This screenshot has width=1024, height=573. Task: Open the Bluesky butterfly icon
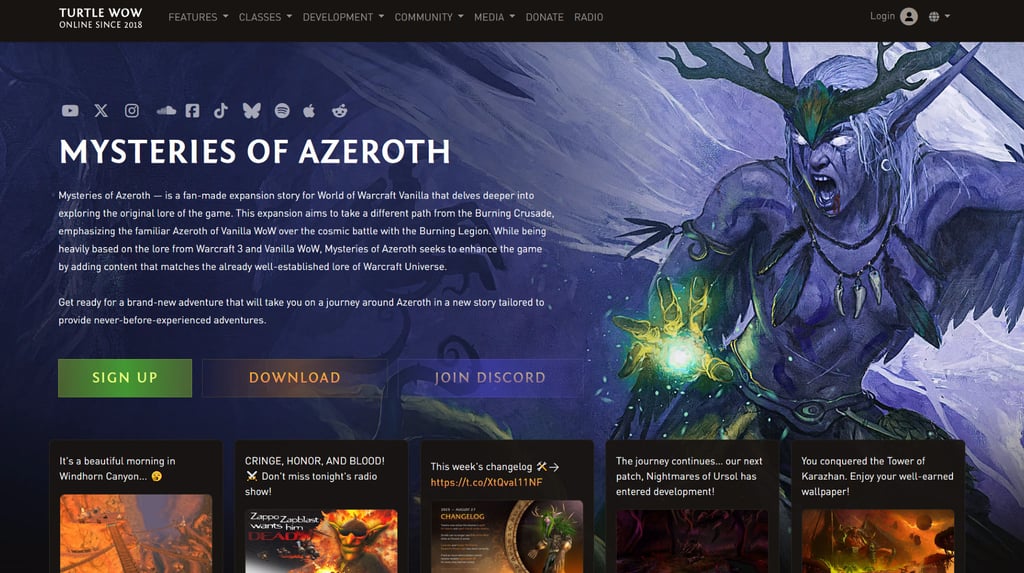pos(251,110)
